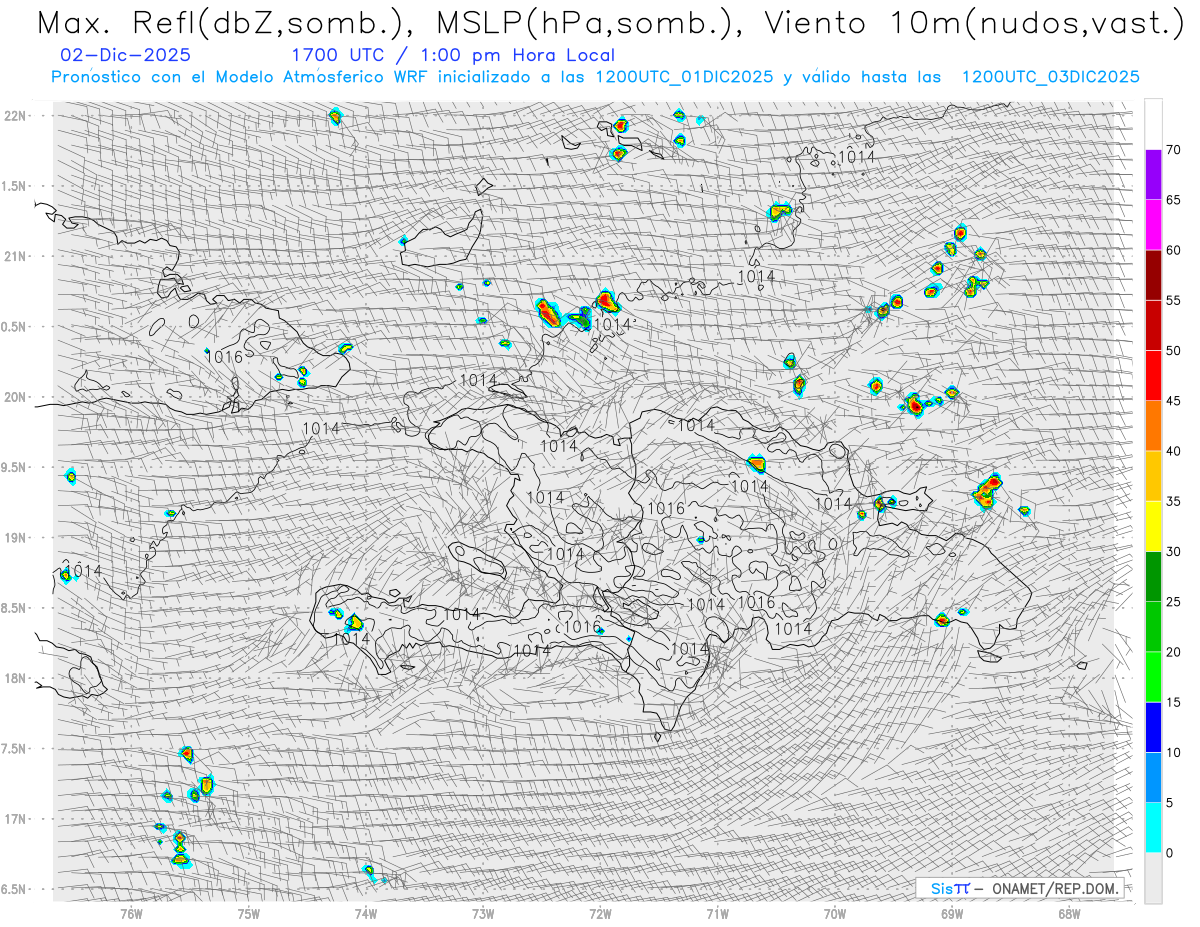Click the 74W longitude label
This screenshot has width=1200, height=927.
366,913
